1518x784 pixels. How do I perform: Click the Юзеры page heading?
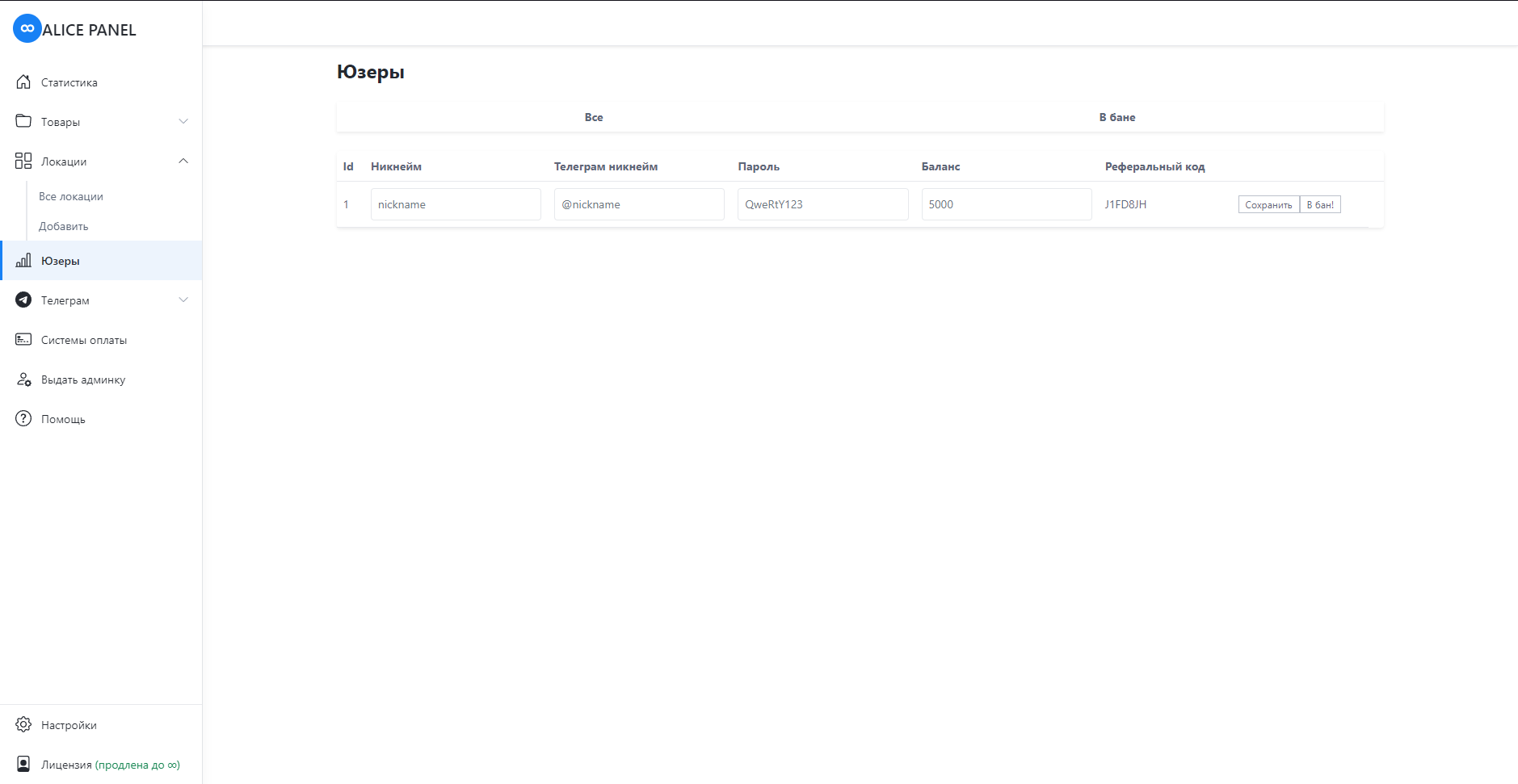371,72
